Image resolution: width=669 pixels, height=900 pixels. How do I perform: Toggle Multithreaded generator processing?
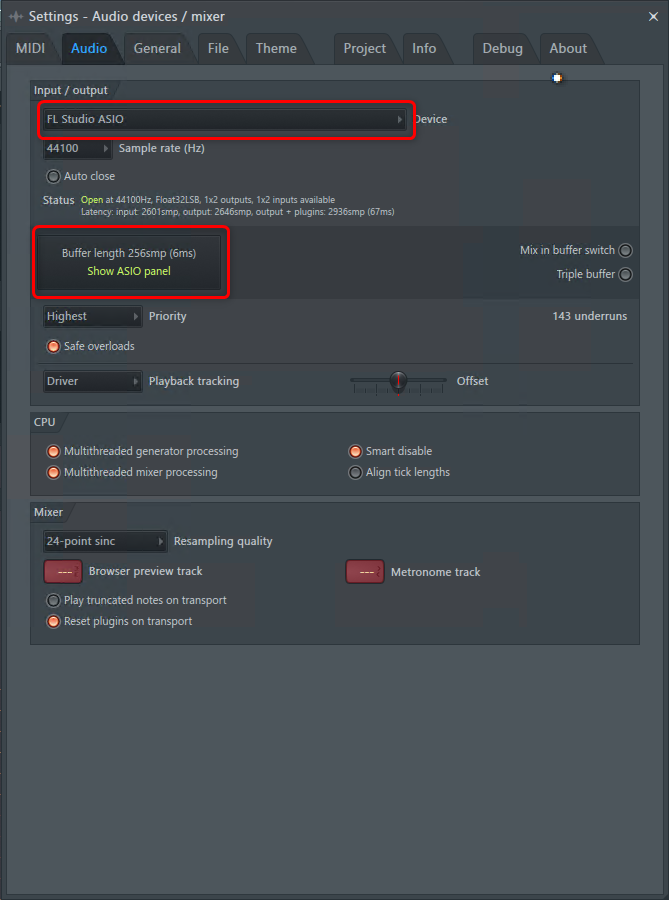54,452
